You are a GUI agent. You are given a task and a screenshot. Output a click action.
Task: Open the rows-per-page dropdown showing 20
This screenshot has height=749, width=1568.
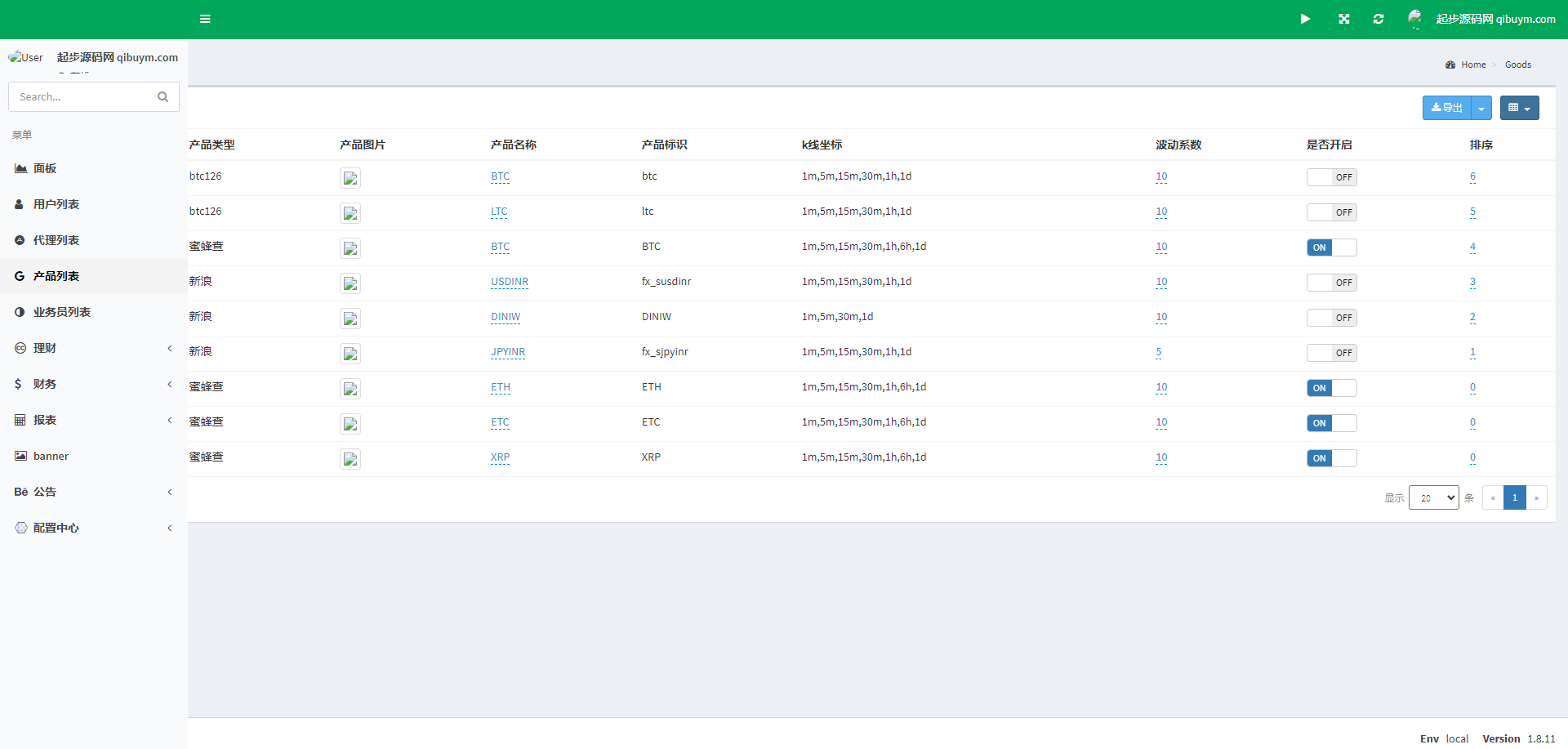point(1433,497)
